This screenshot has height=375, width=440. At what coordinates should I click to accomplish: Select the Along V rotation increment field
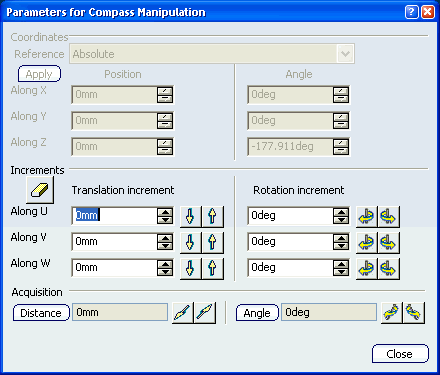pyautogui.click(x=290, y=242)
